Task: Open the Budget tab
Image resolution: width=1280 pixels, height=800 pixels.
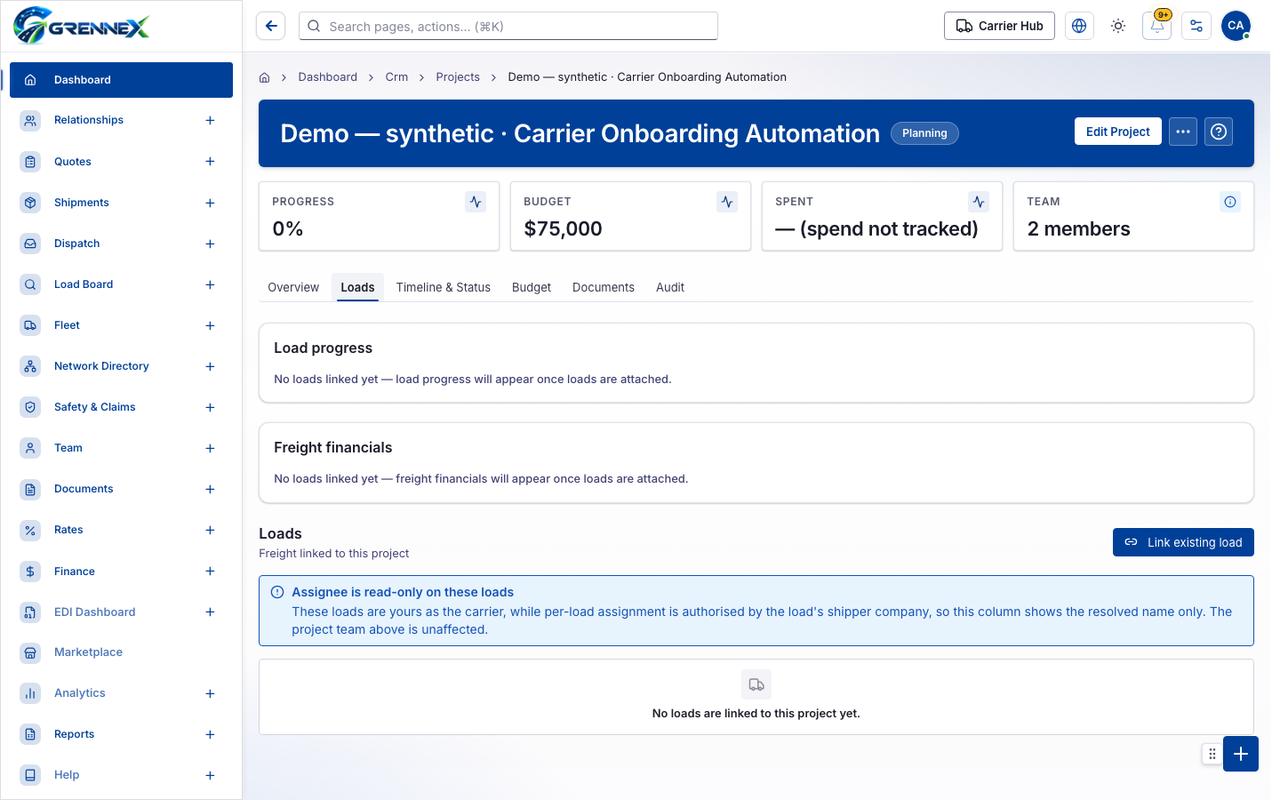Action: point(531,287)
